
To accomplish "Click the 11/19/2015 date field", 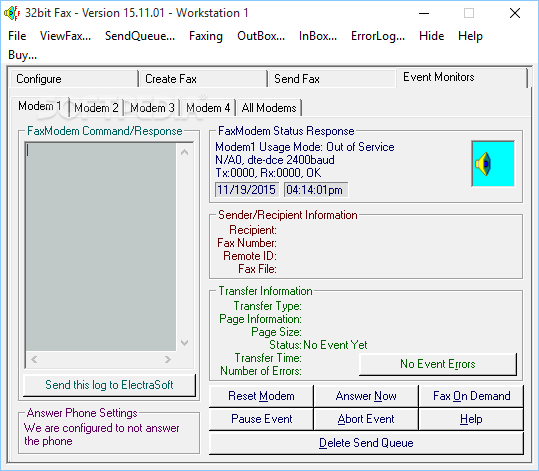I will click(246, 190).
